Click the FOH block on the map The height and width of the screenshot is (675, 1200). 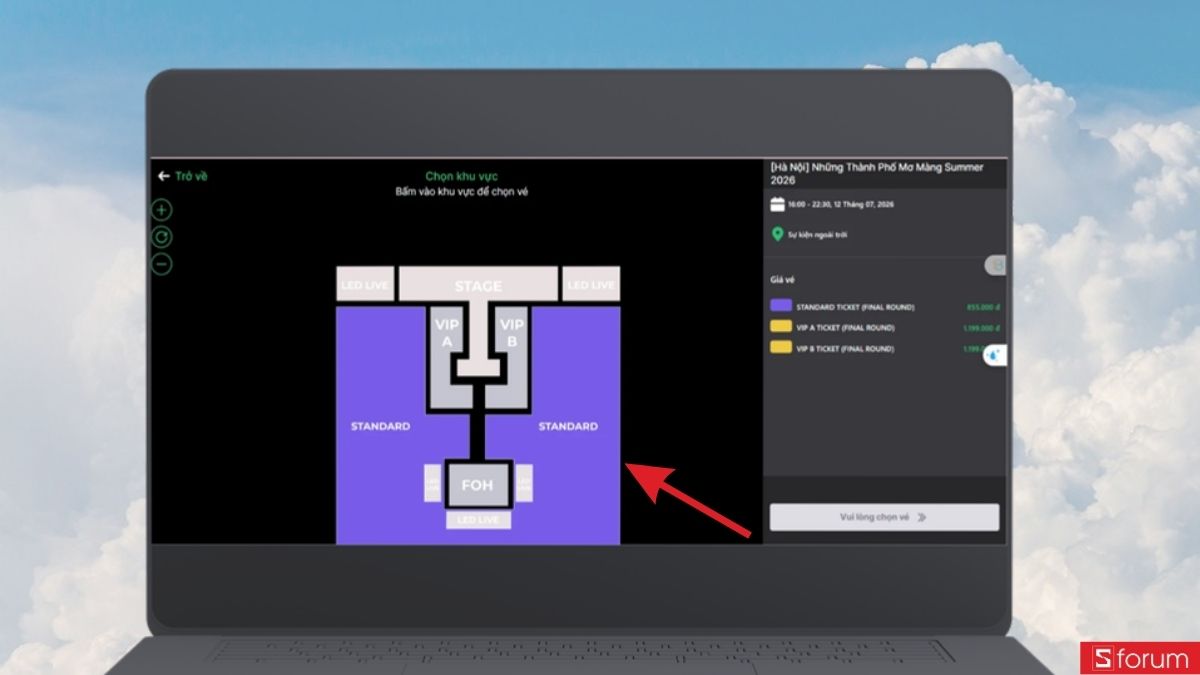[x=478, y=485]
